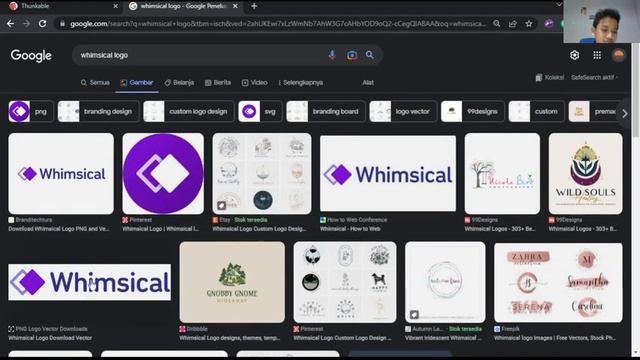Close the Thunkable tab
Screen dimensions: 640x360
click(116, 6)
